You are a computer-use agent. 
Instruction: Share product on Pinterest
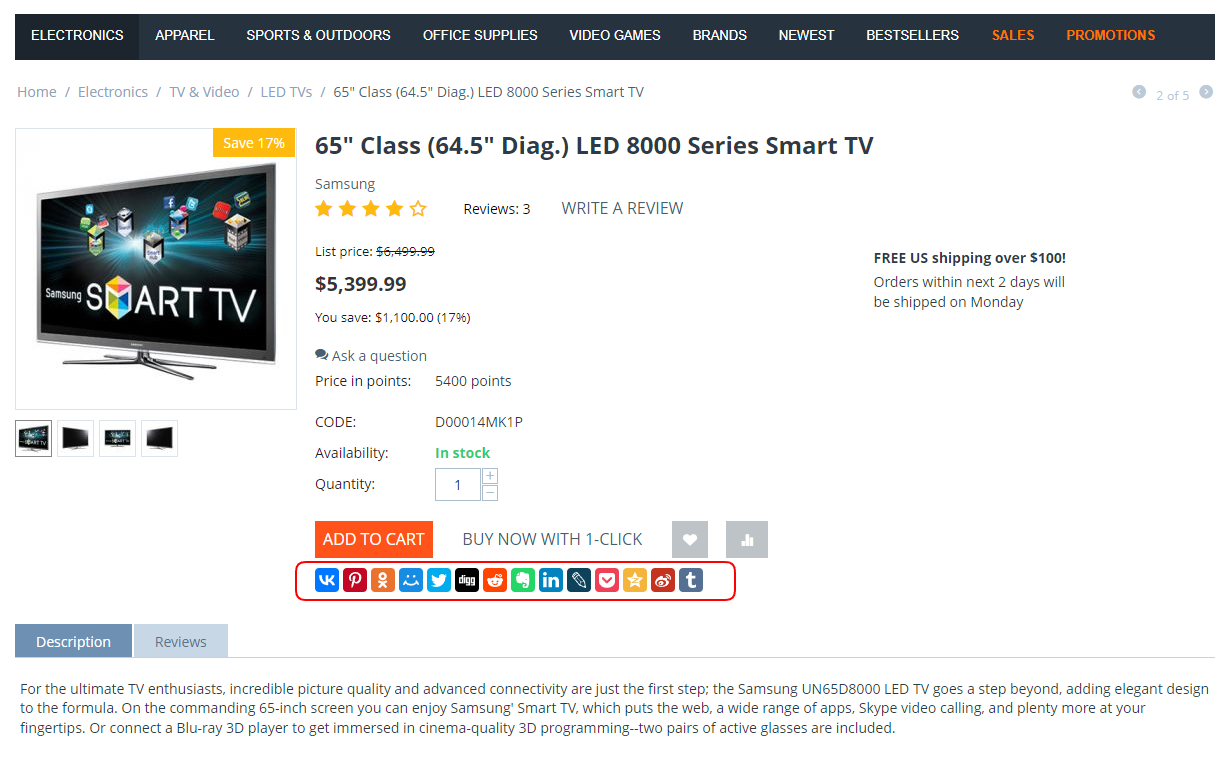coord(355,580)
